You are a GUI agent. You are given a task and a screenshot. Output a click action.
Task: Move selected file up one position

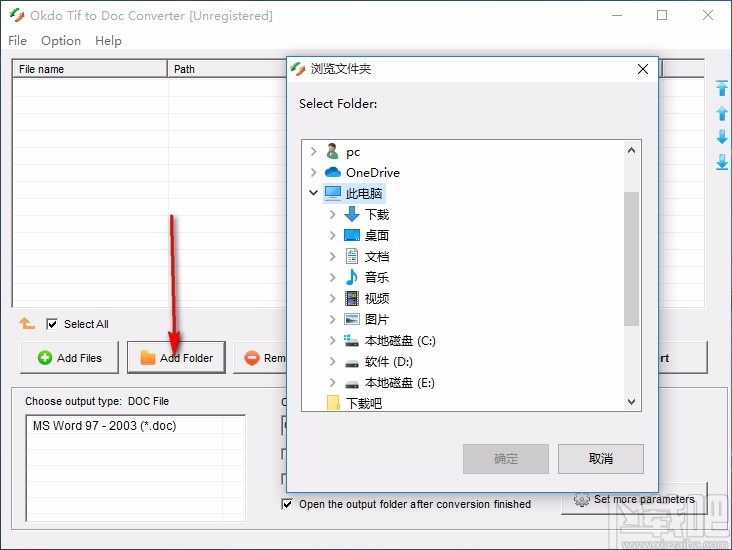[722, 113]
